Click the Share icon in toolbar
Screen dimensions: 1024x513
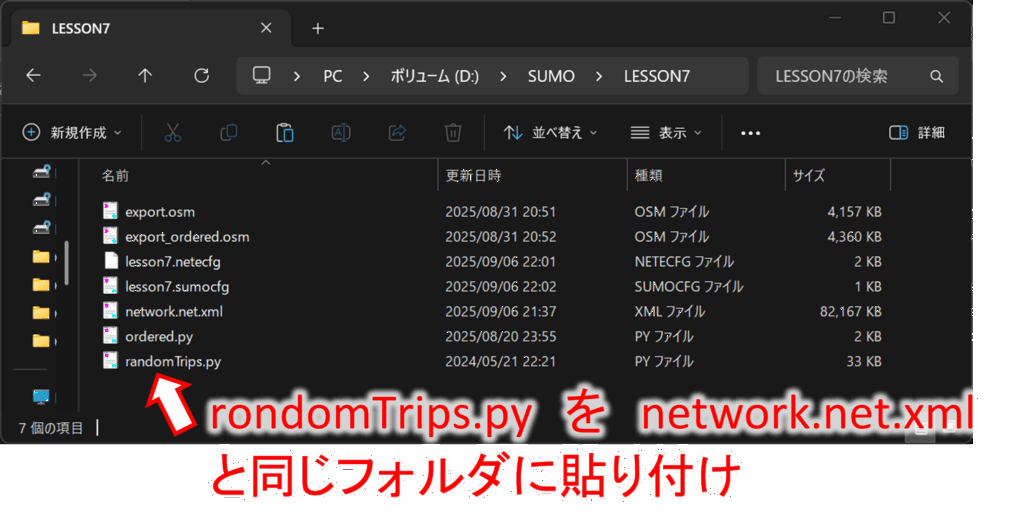pyautogui.click(x=397, y=132)
